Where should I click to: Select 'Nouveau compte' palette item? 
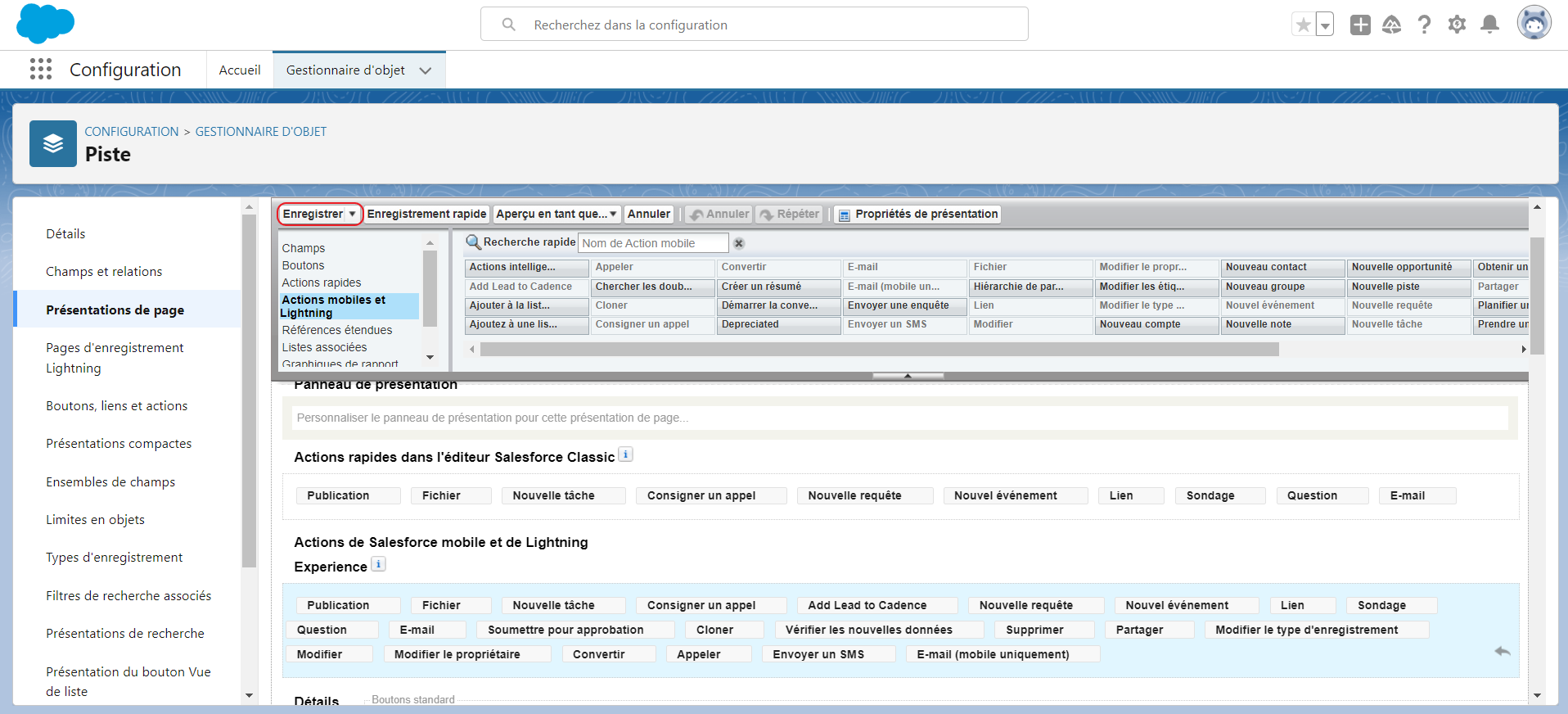[1156, 325]
